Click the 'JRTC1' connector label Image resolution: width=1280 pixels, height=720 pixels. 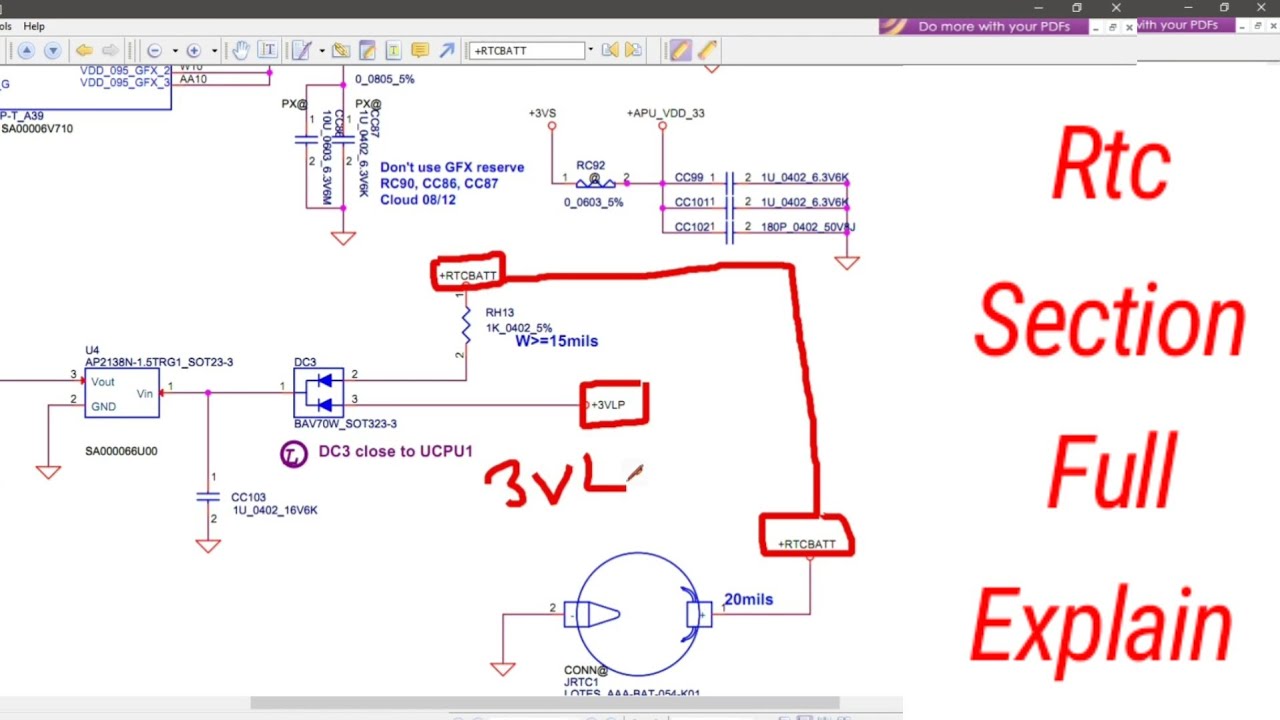pyautogui.click(x=580, y=683)
